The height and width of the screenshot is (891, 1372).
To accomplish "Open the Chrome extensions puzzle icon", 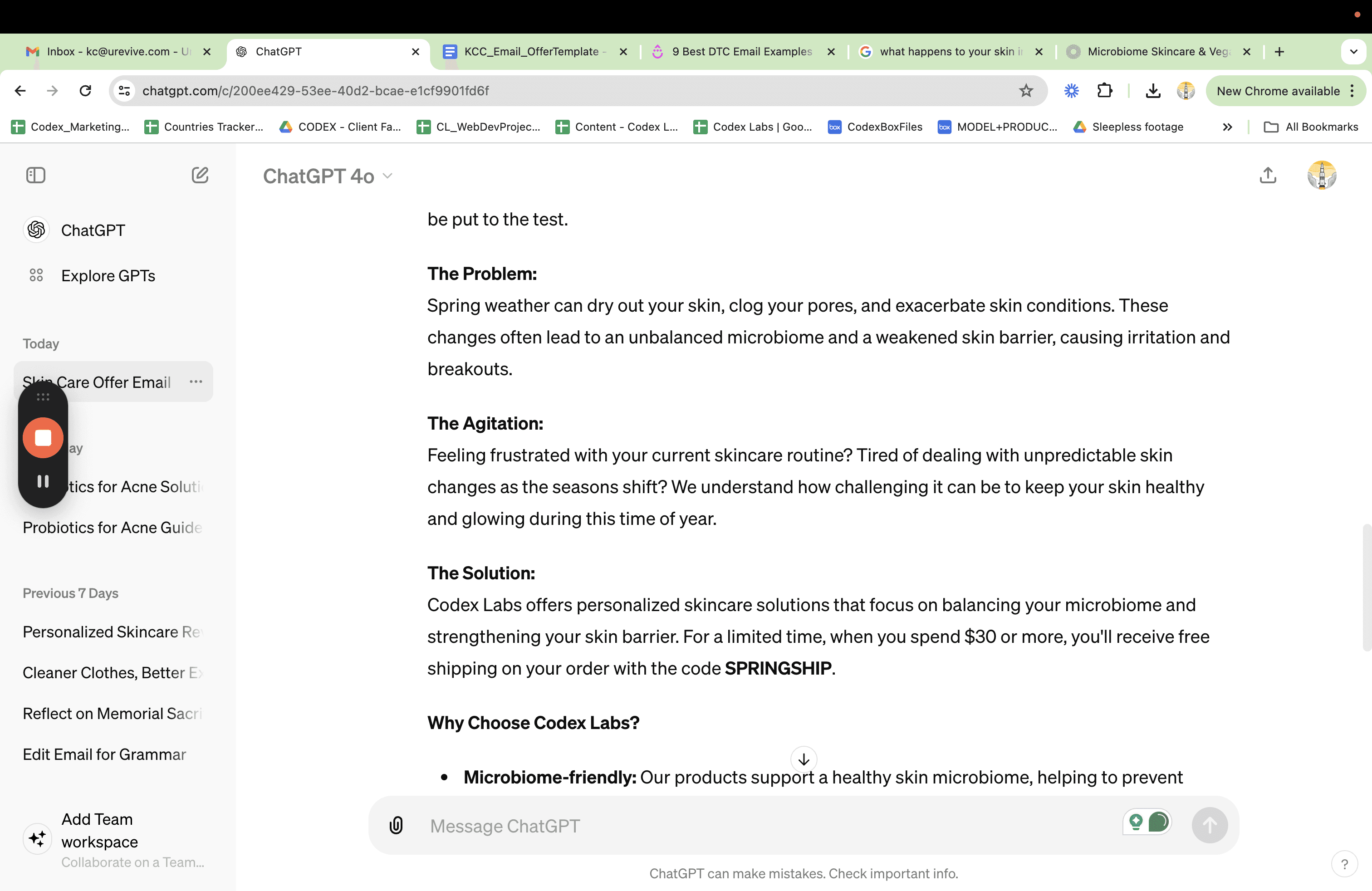I will pos(1104,90).
